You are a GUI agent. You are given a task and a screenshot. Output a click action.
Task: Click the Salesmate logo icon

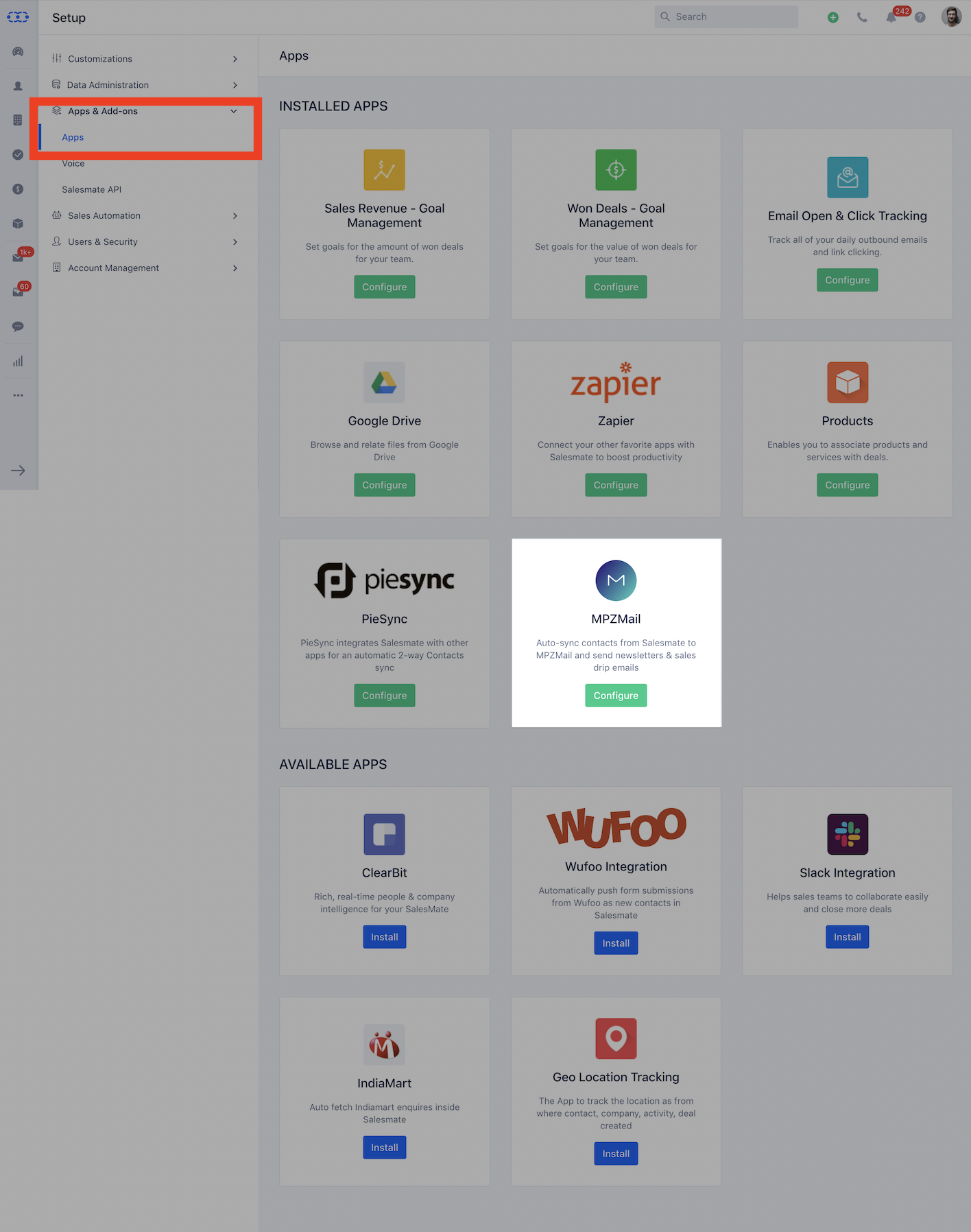pyautogui.click(x=18, y=17)
